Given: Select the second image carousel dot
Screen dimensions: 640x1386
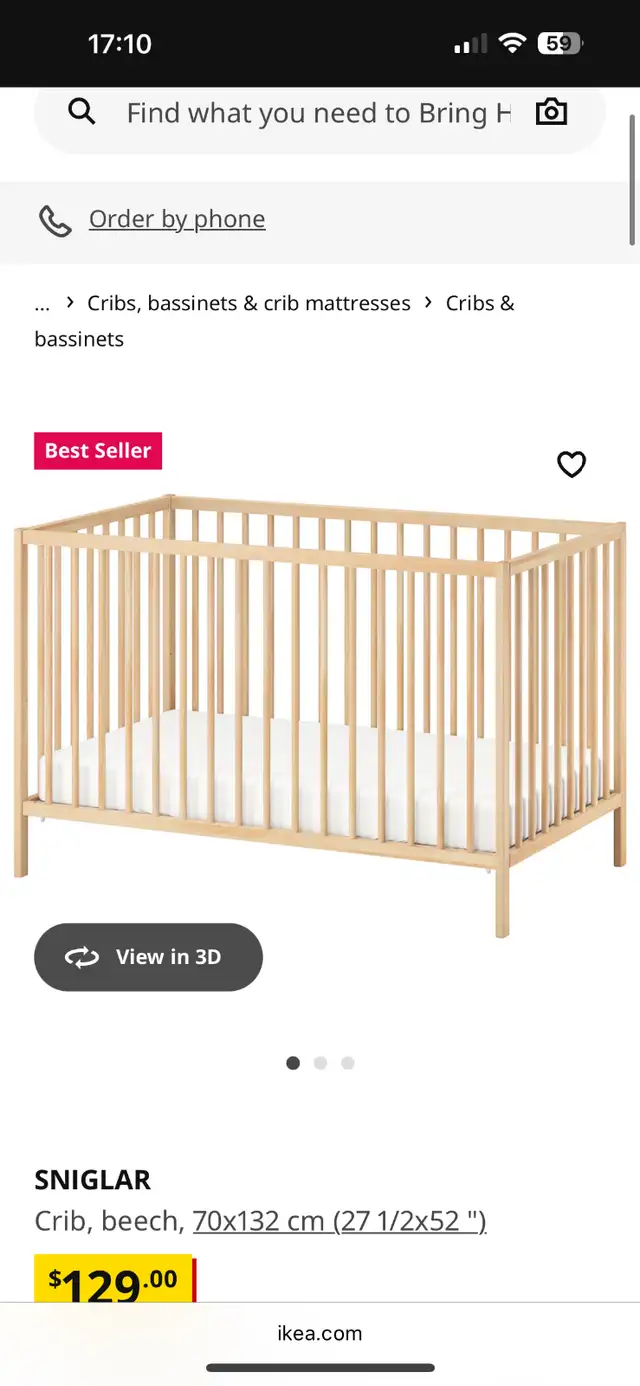Looking at the screenshot, I should pyautogui.click(x=320, y=1063).
